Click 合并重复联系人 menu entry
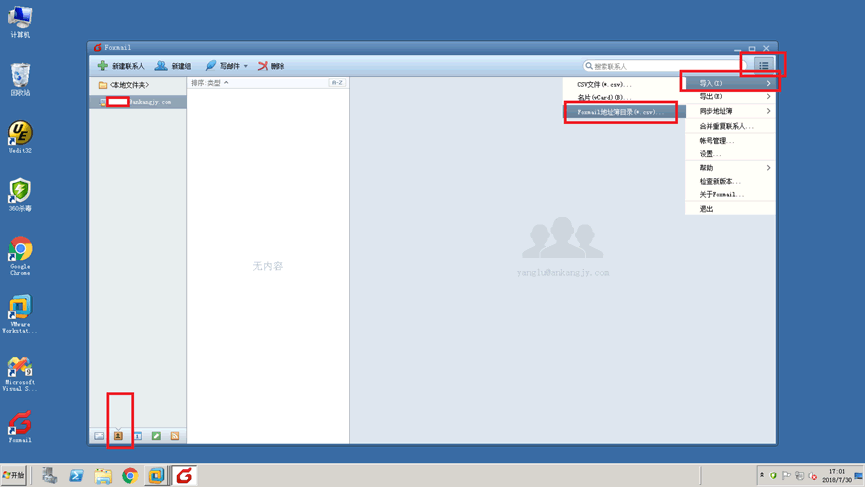Viewport: 865px width, 487px height. click(x=726, y=126)
